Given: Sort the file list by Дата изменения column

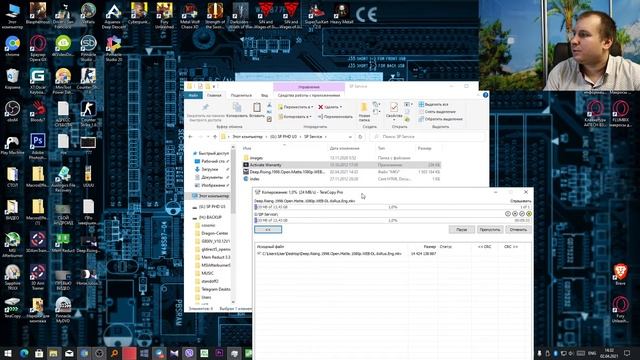Looking at the screenshot, I should pos(344,149).
